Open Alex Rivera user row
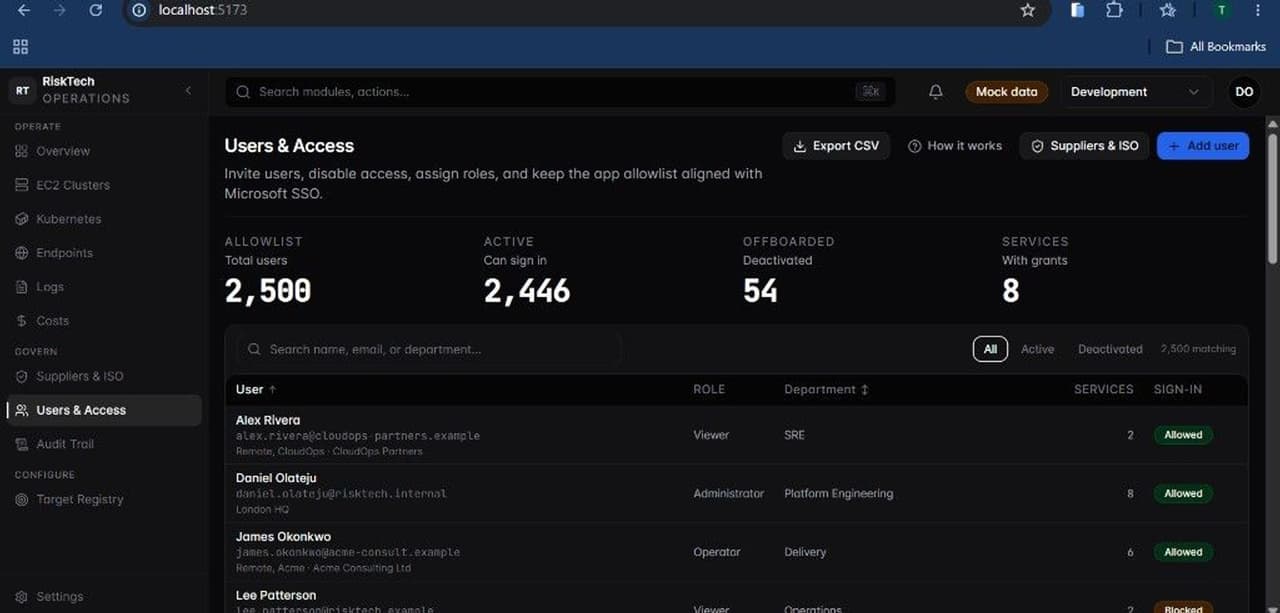The height and width of the screenshot is (613, 1280). coord(737,435)
